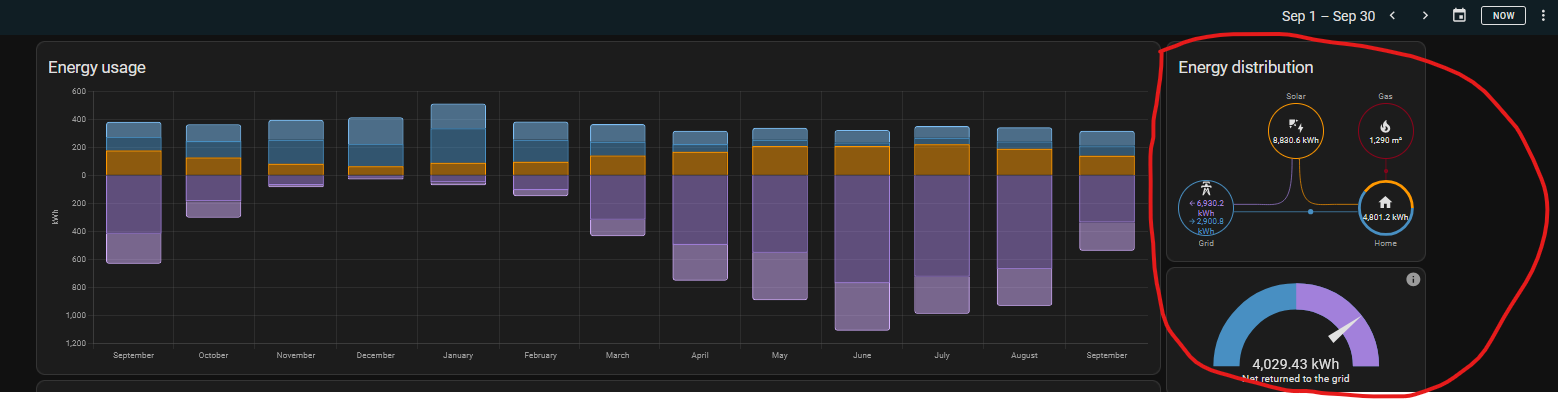
Task: Click the 'Net returned to the grid' label
Action: pos(1296,379)
